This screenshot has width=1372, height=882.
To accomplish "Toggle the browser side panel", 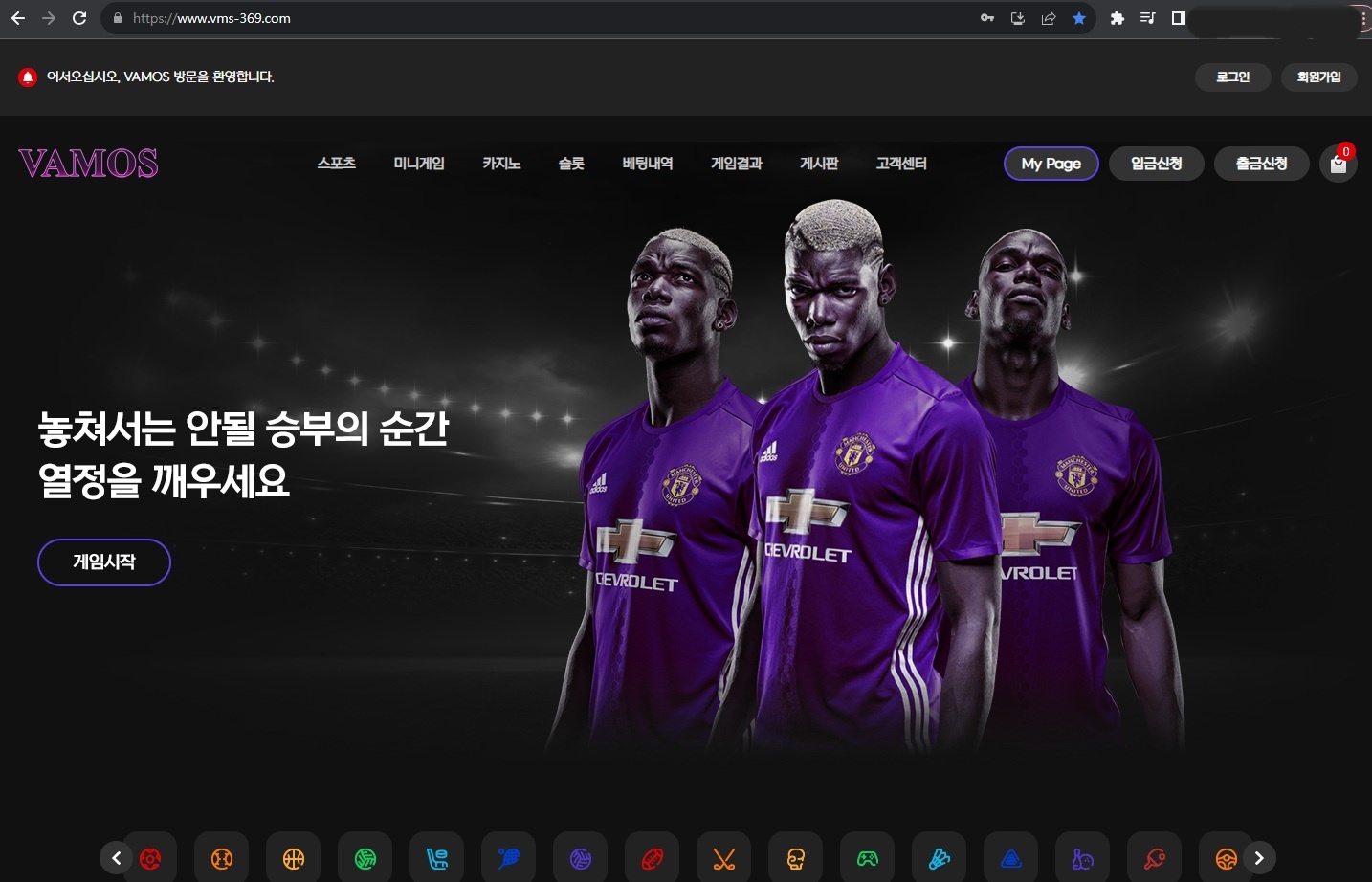I will click(x=1179, y=18).
